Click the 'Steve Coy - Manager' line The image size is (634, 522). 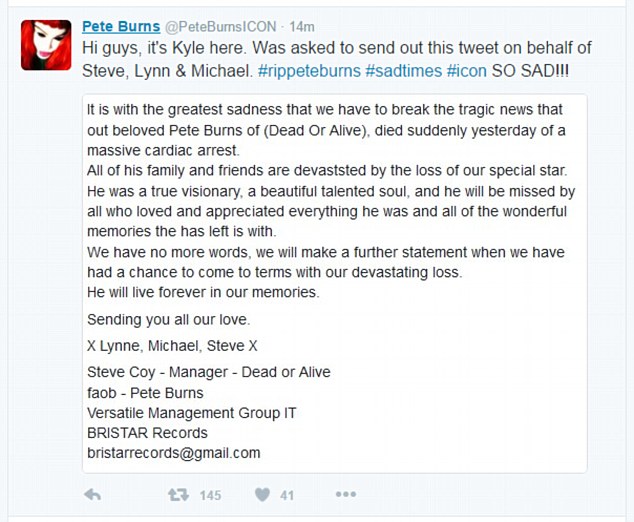(208, 372)
